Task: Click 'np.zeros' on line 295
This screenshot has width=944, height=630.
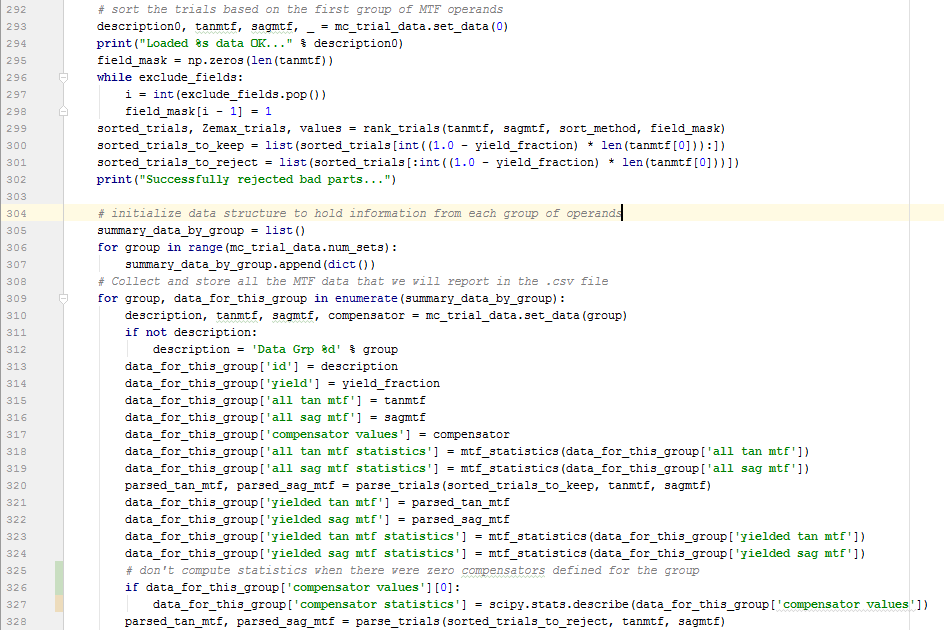Action: 216,60
